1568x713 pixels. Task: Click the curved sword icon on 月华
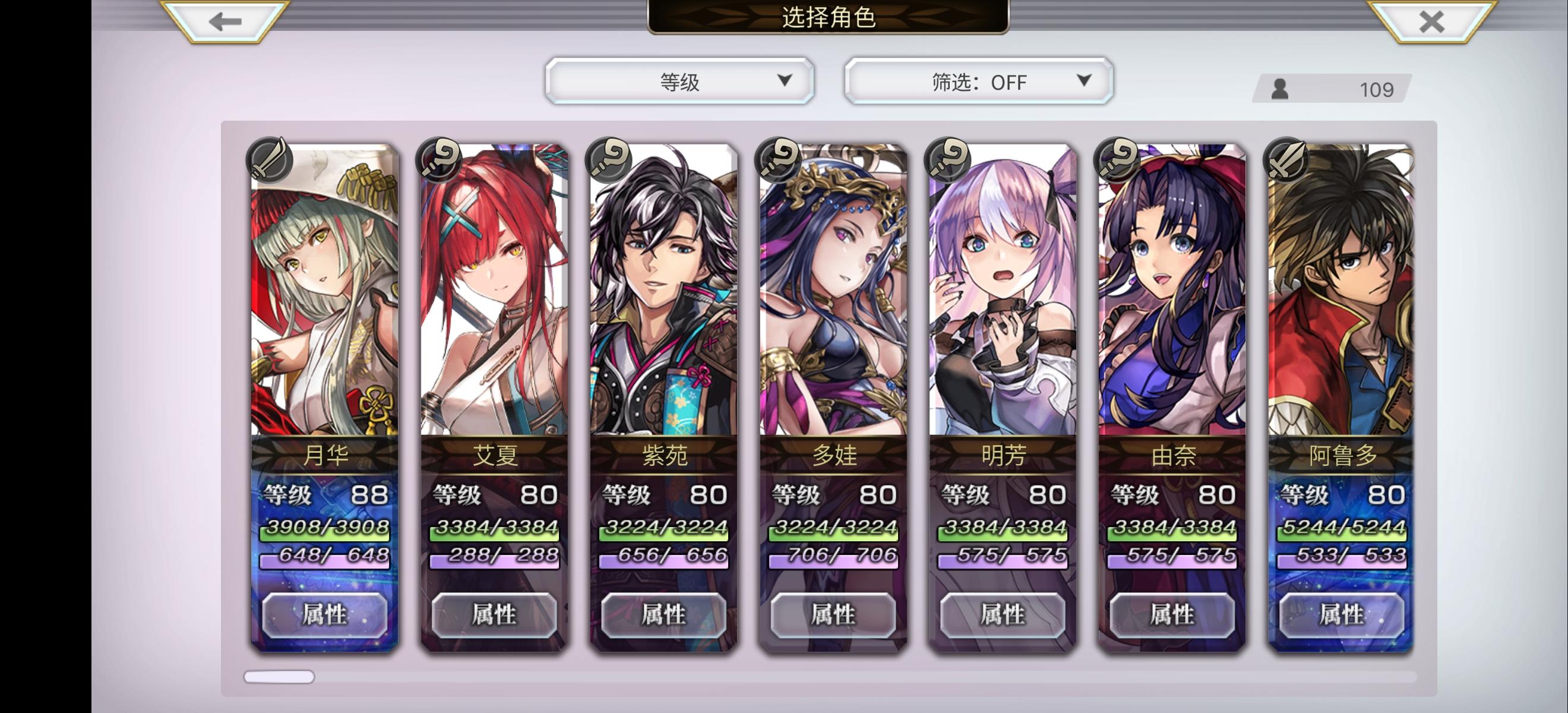tap(269, 160)
